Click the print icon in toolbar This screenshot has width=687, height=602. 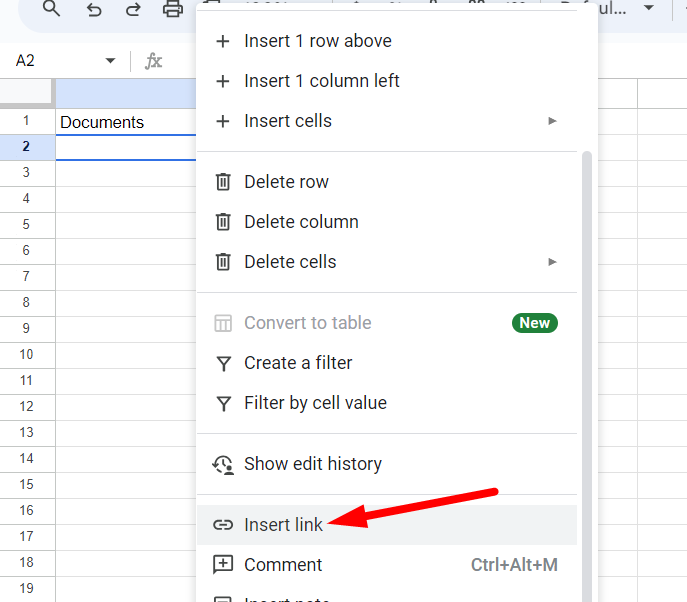173,9
